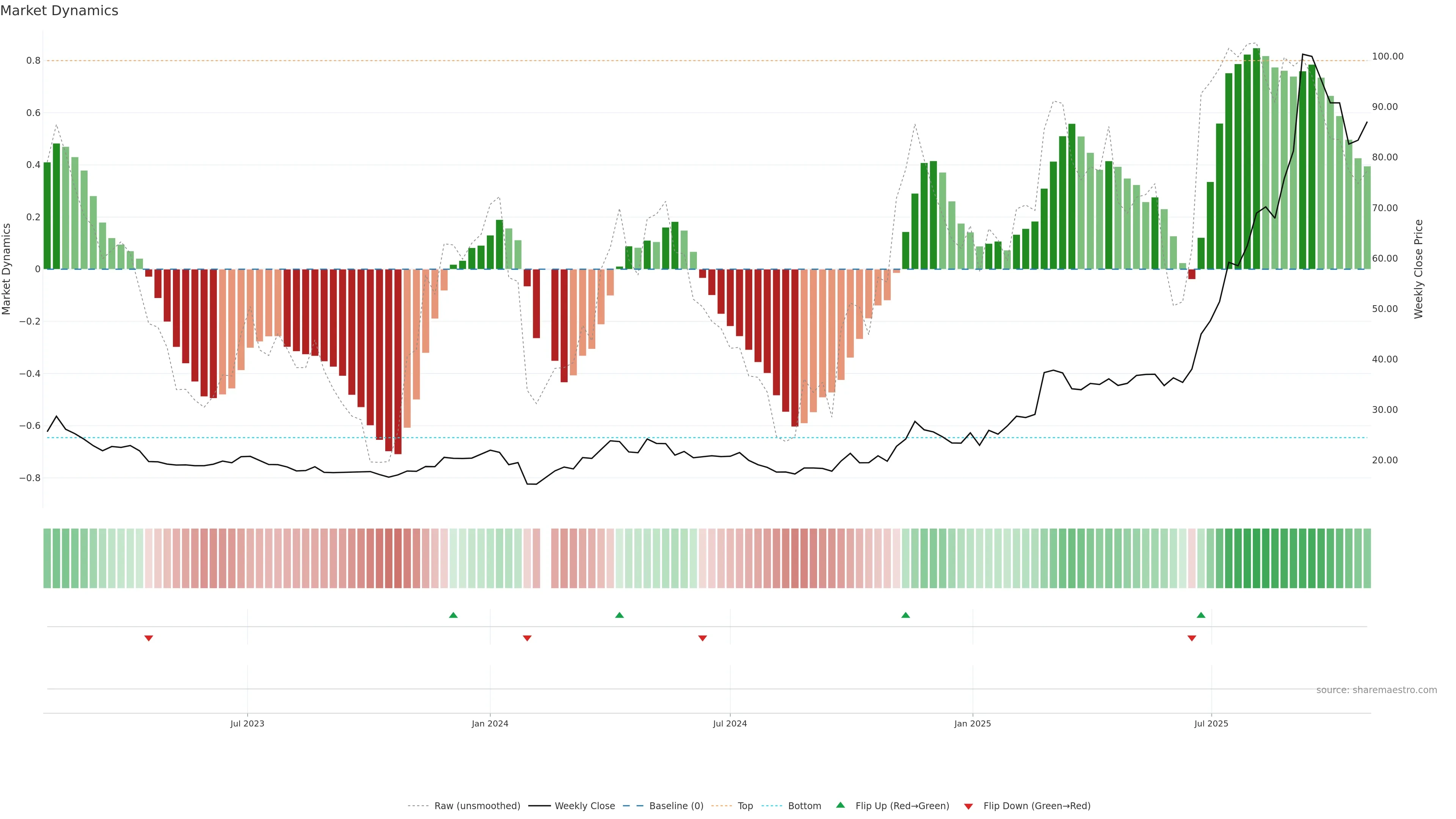Click flip-down marker just after Jan 2024
The image size is (1456, 819).
click(x=527, y=638)
